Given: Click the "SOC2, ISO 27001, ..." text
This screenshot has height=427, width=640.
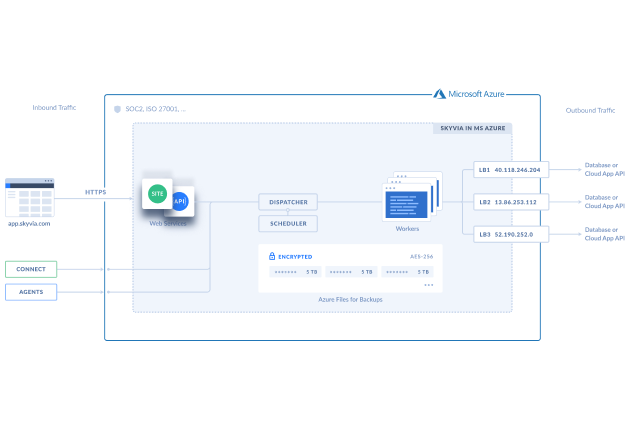Looking at the screenshot, I should point(156,109).
